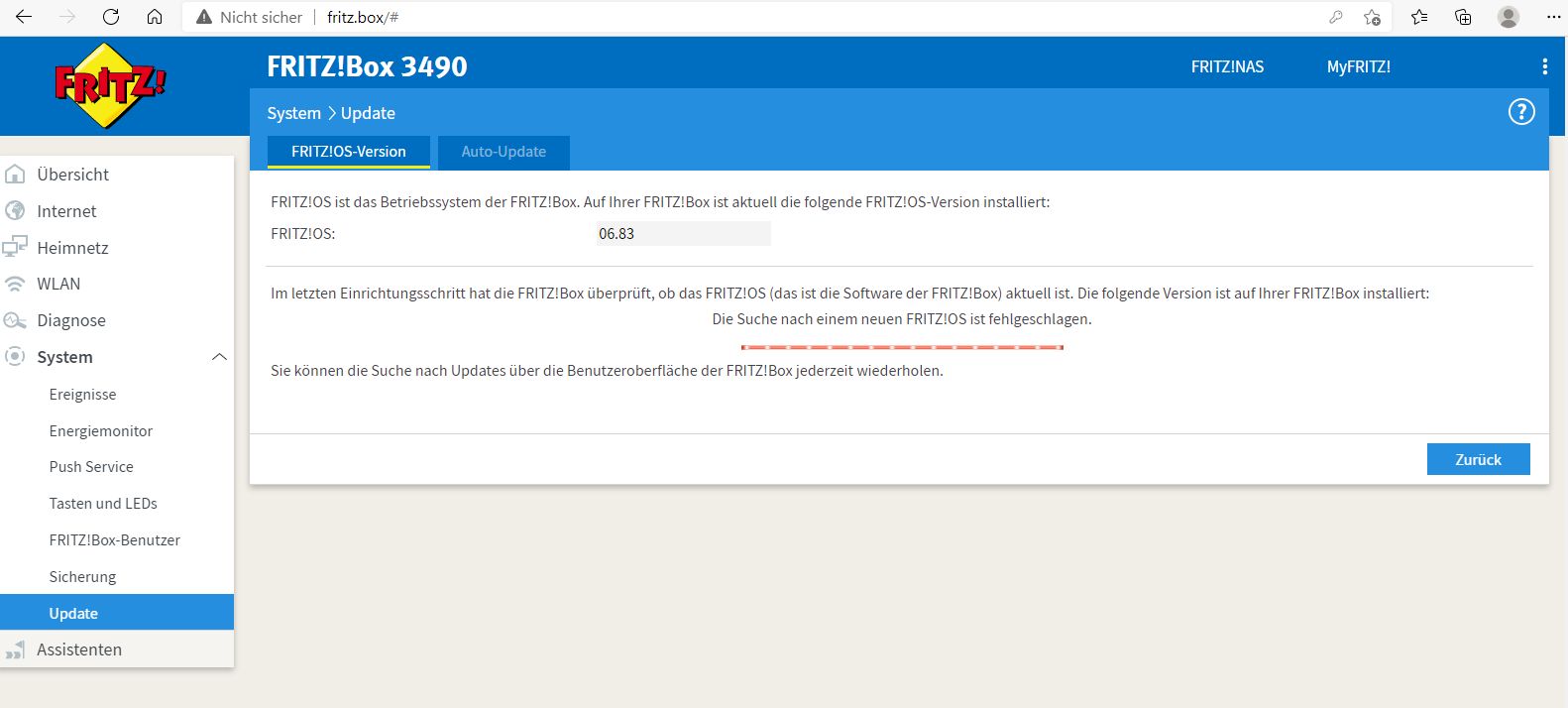The height and width of the screenshot is (708, 1568).
Task: Click the Assistenten wizard icon
Action: pos(15,649)
